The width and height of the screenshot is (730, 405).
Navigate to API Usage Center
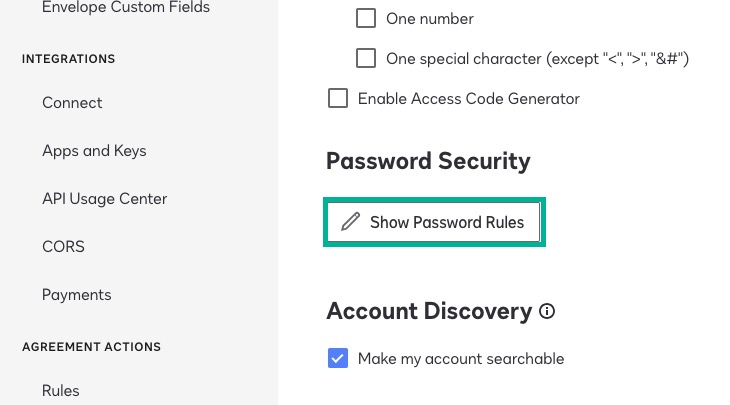(x=105, y=199)
